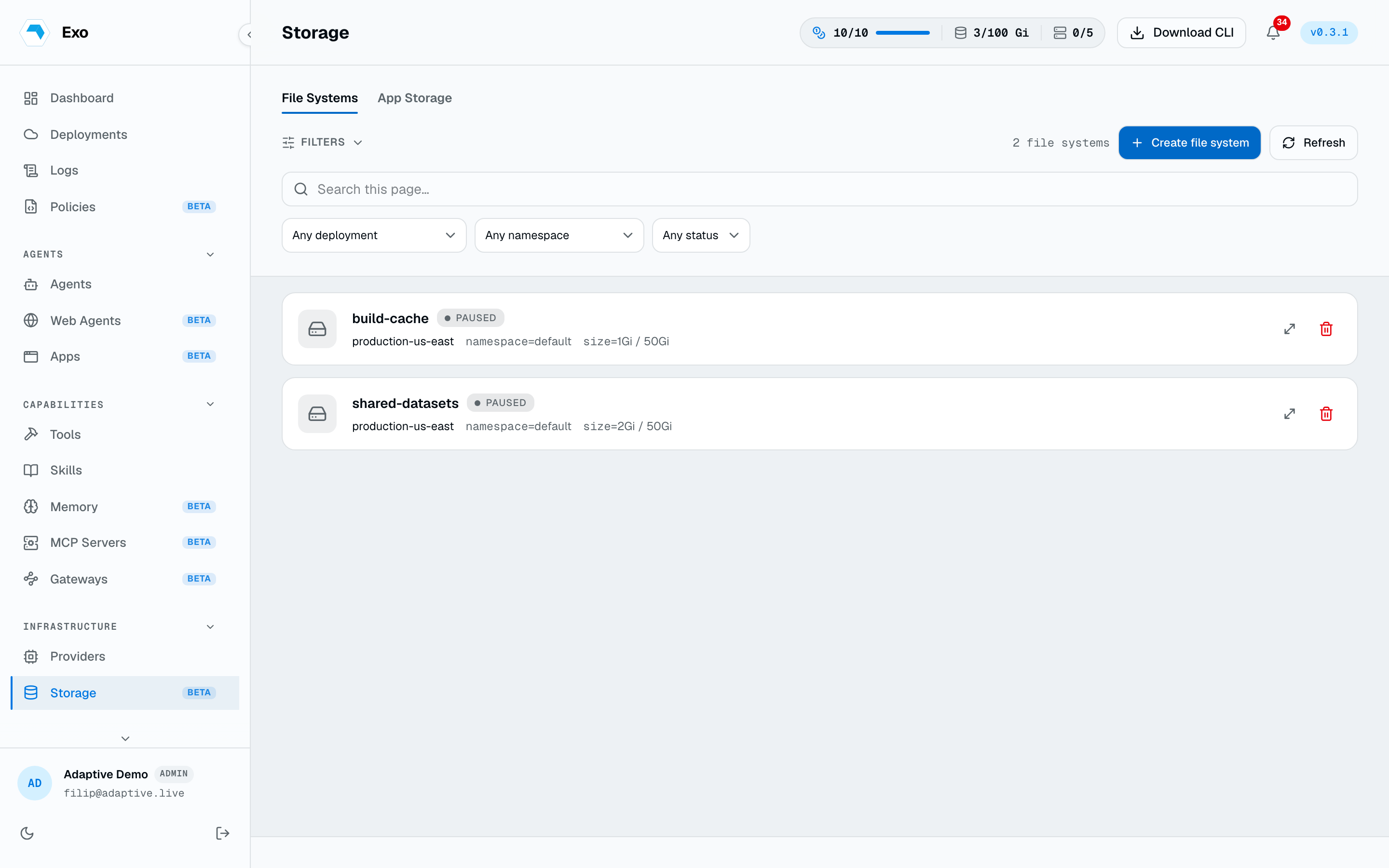
Task: Click the shared-datasets name
Action: tap(405, 404)
